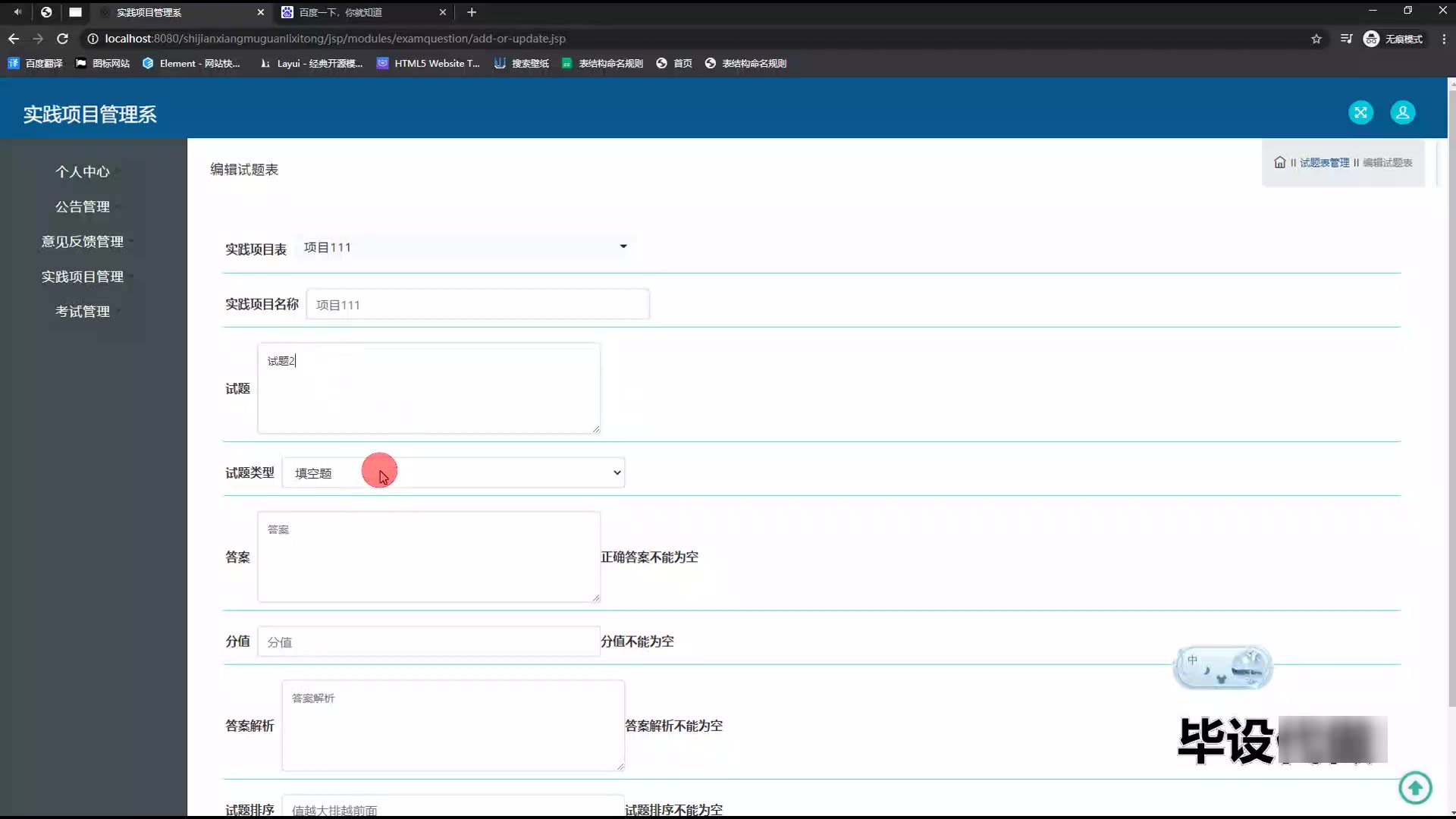Expand 考试管理 sidebar menu
This screenshot has width=1456, height=819.
click(x=83, y=312)
